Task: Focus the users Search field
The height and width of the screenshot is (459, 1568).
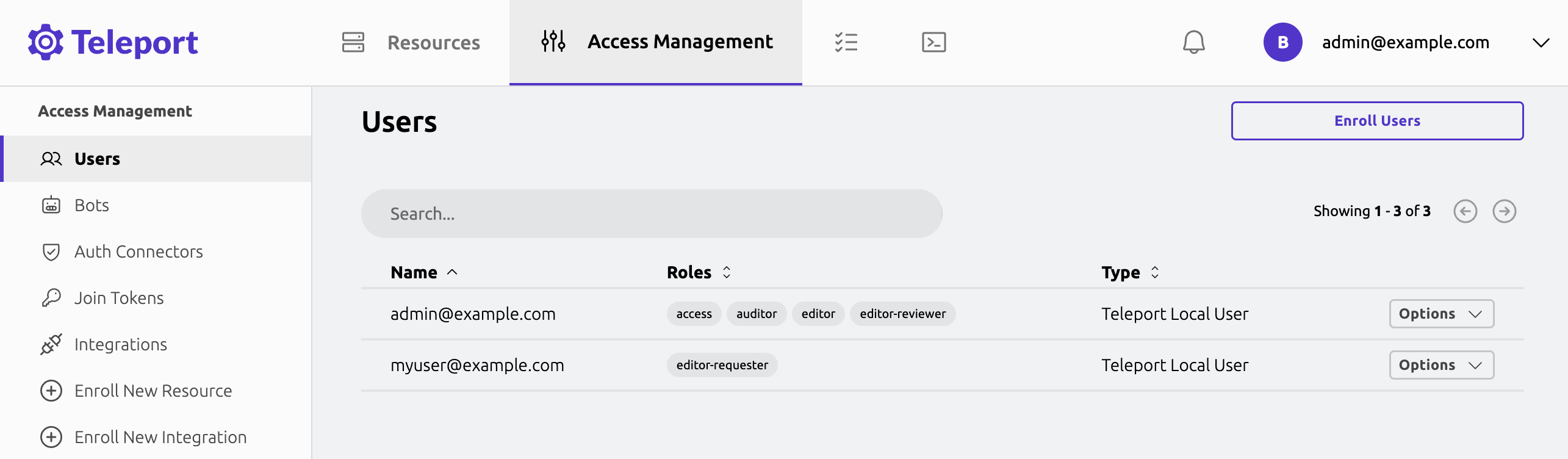Action: click(651, 214)
